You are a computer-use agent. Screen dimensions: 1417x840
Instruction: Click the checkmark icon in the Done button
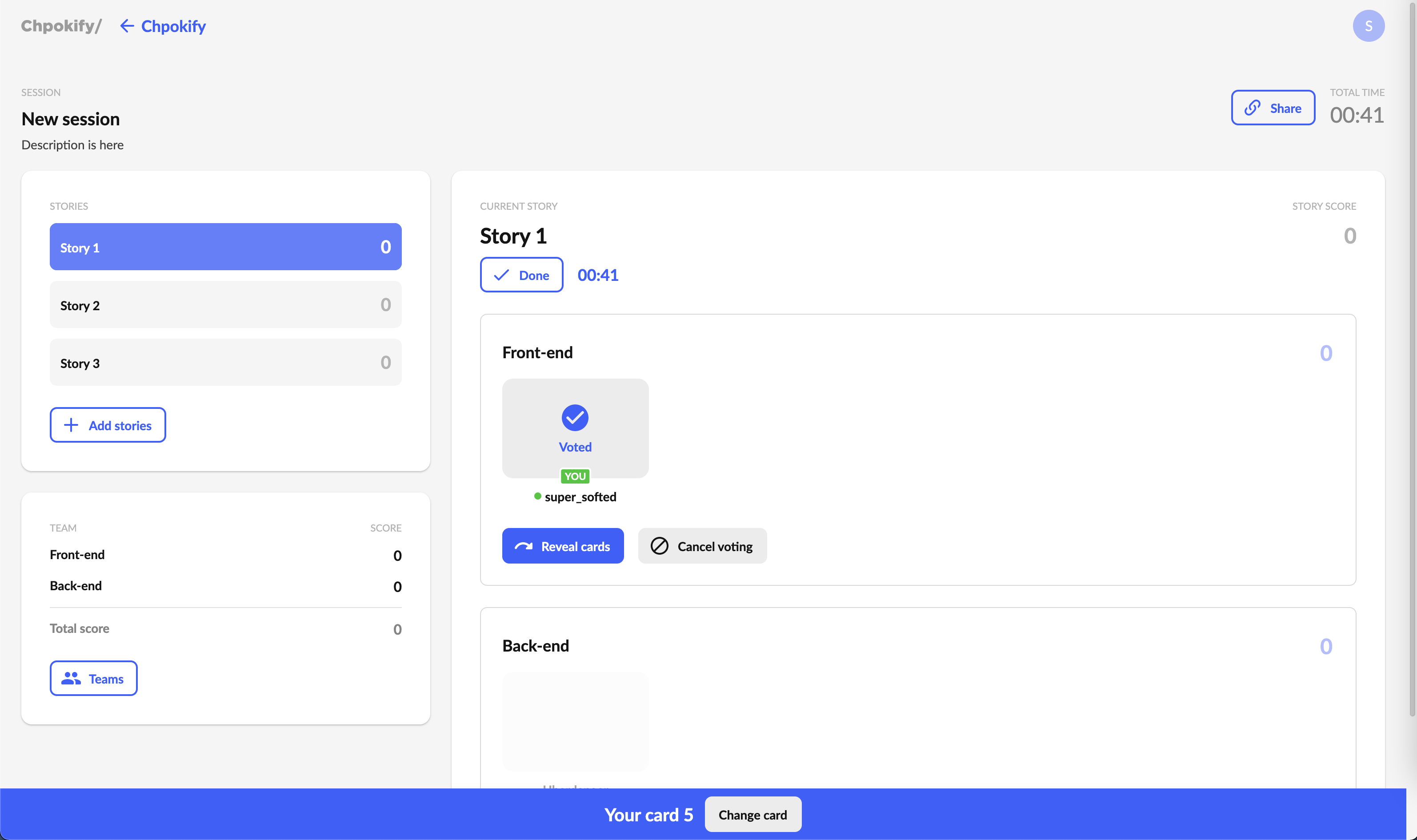coord(501,276)
